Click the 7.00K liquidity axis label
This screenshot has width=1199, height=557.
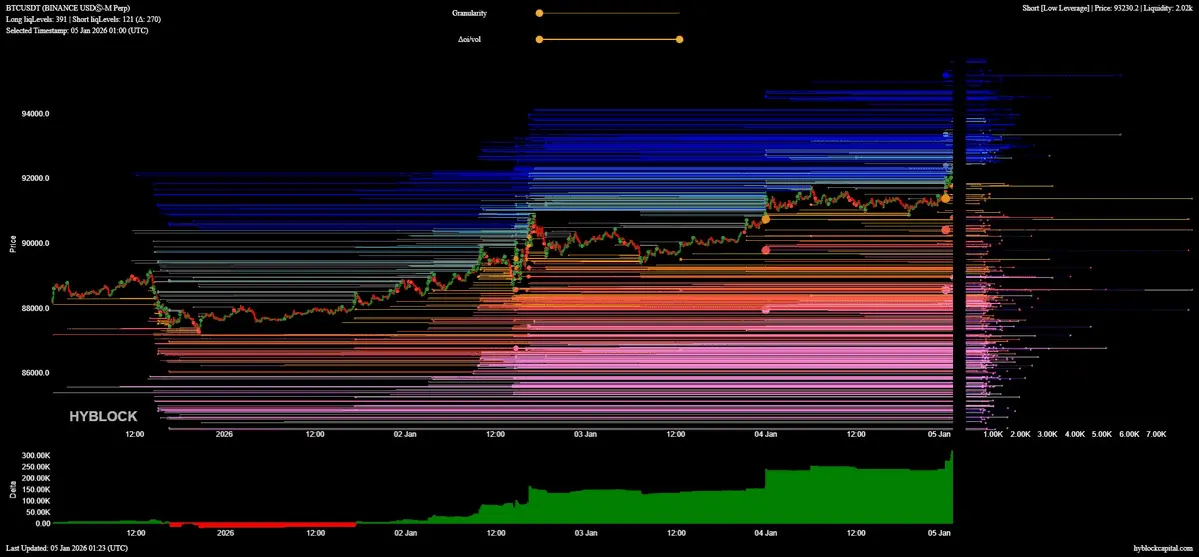(x=1155, y=434)
